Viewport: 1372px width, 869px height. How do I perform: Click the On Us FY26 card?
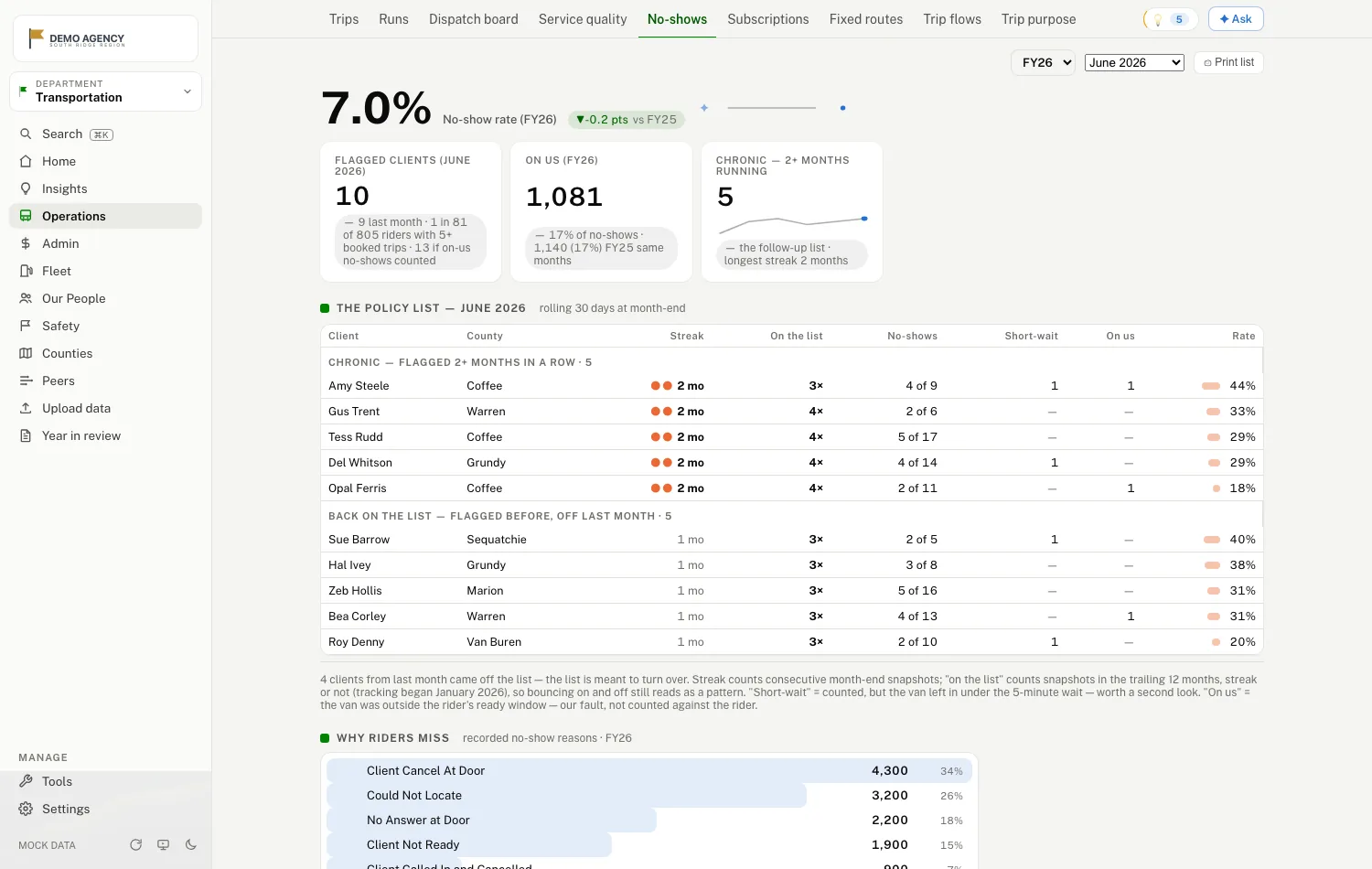(601, 211)
